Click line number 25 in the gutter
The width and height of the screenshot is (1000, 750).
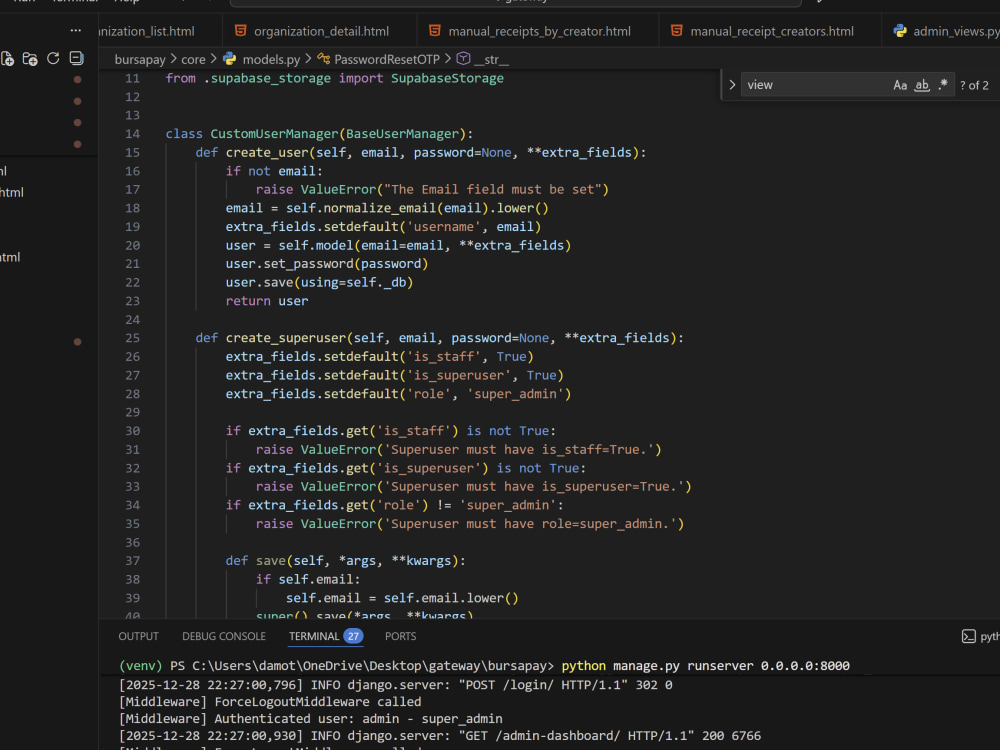[132, 338]
